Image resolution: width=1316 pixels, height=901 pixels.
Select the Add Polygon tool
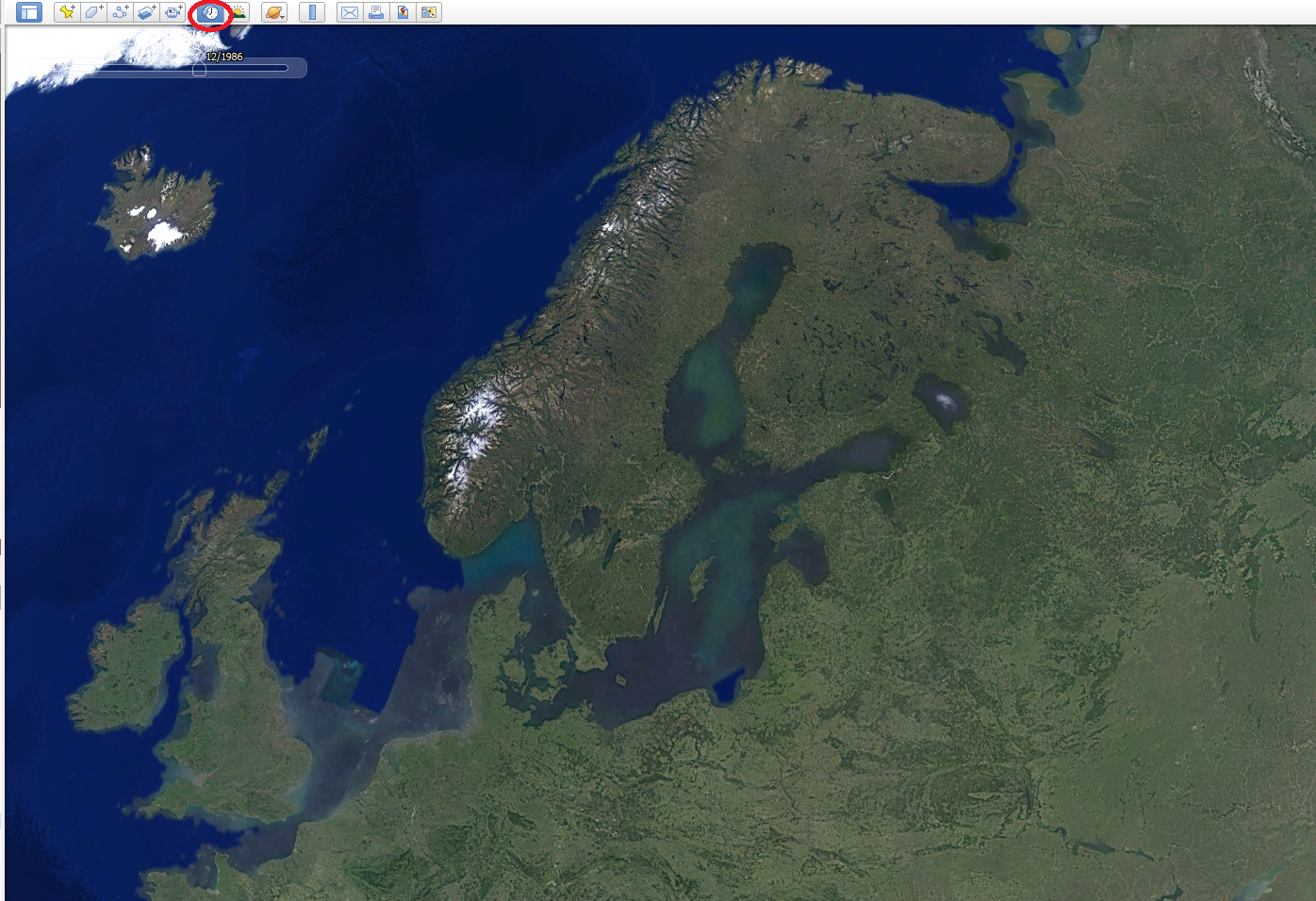pos(93,12)
